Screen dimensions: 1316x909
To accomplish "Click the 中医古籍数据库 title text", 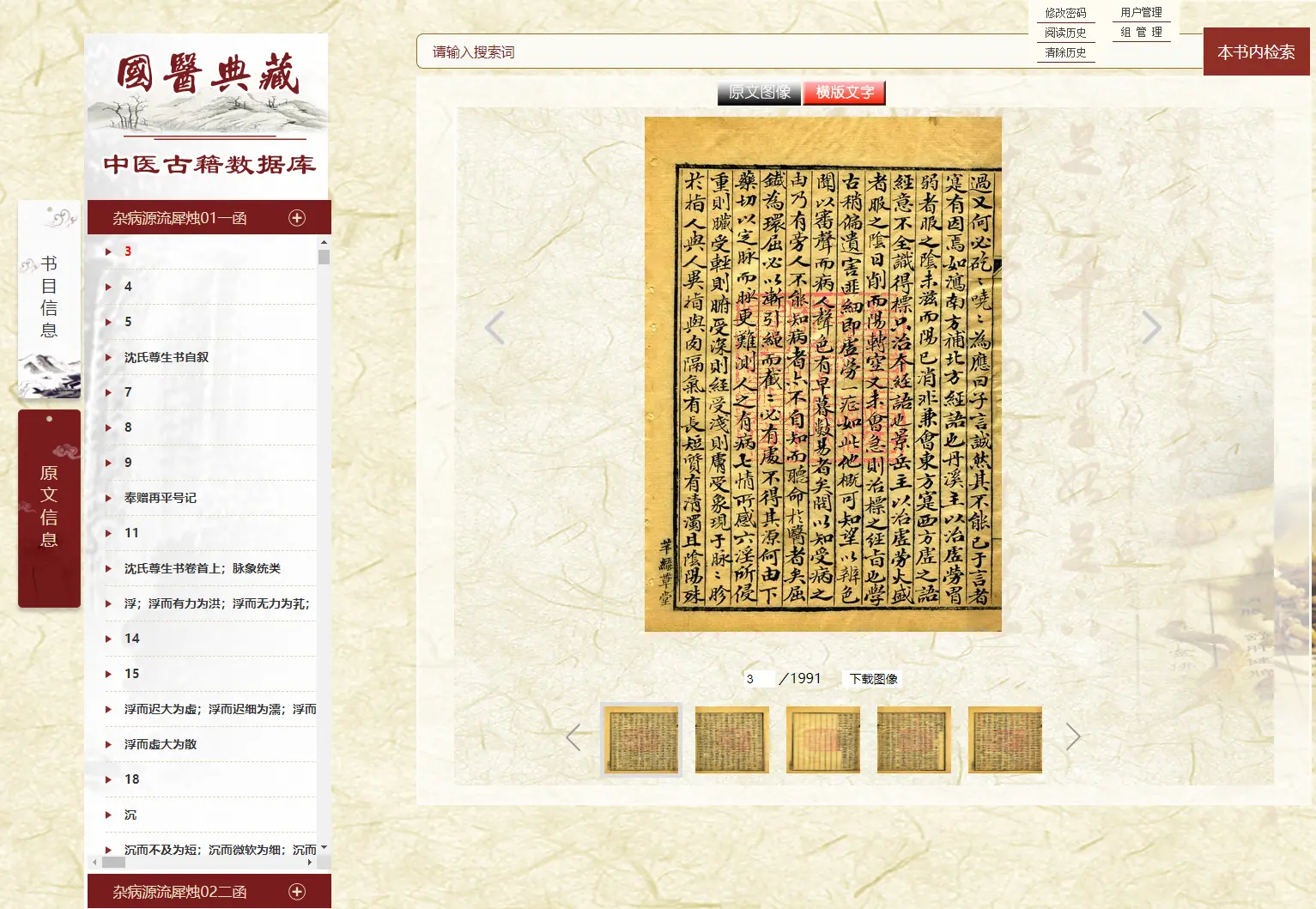I will tap(209, 164).
